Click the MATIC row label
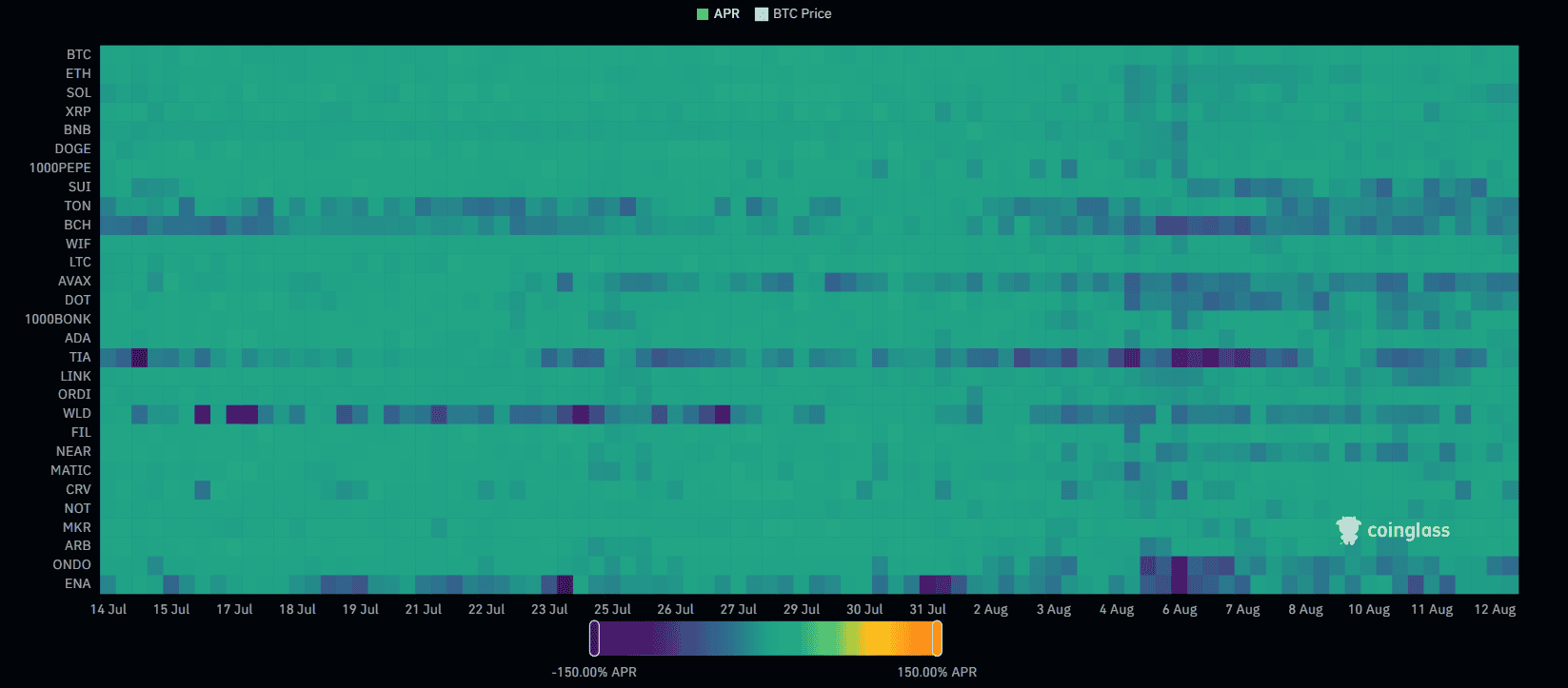The height and width of the screenshot is (688, 1568). coord(71,470)
